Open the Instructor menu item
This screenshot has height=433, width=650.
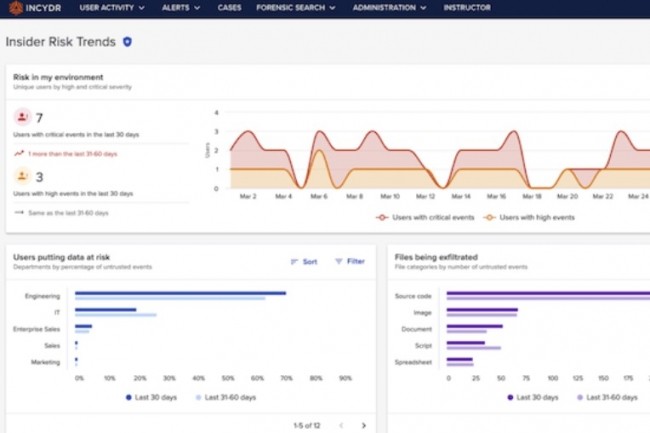[x=467, y=8]
